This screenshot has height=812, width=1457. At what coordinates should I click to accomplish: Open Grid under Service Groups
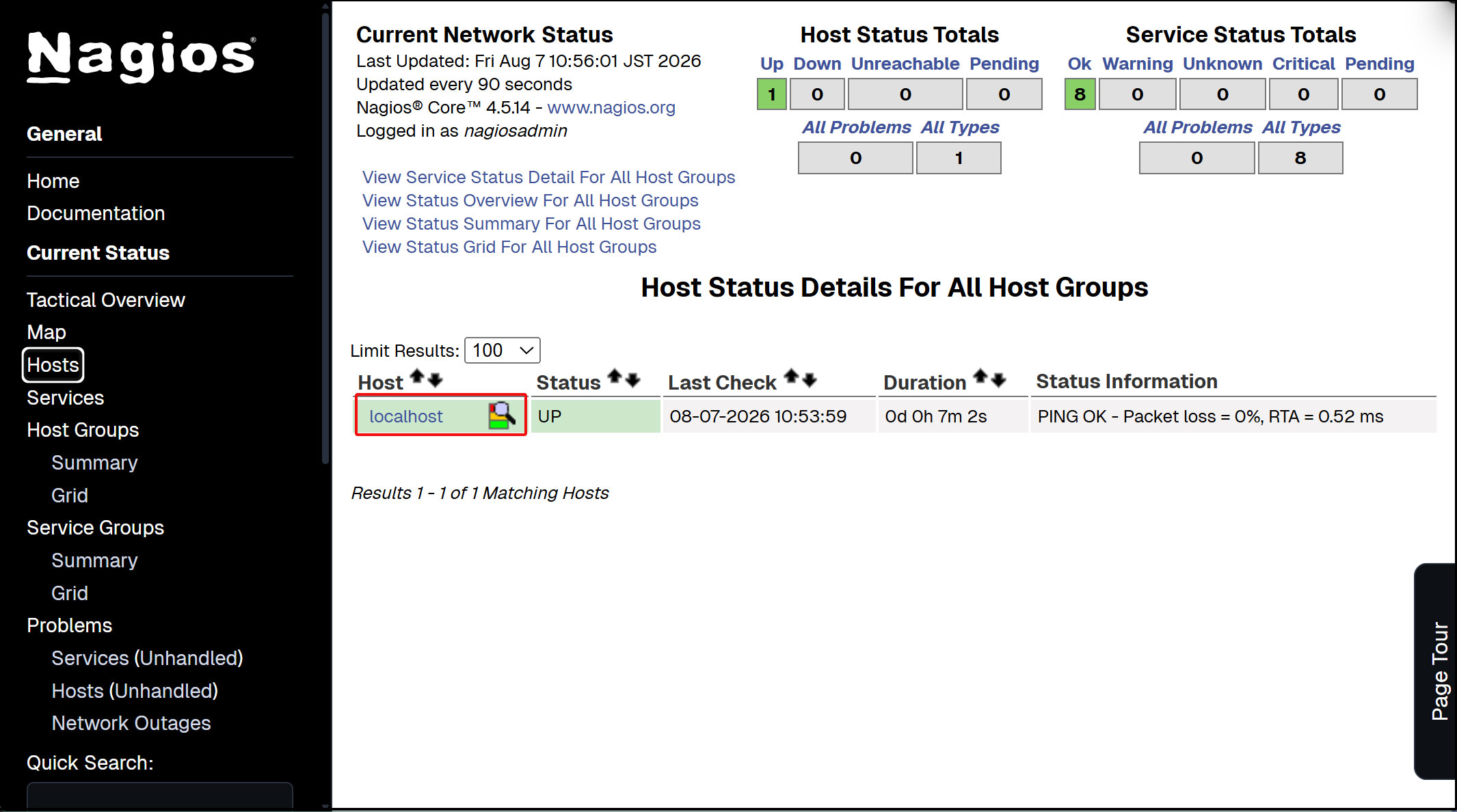tap(70, 593)
